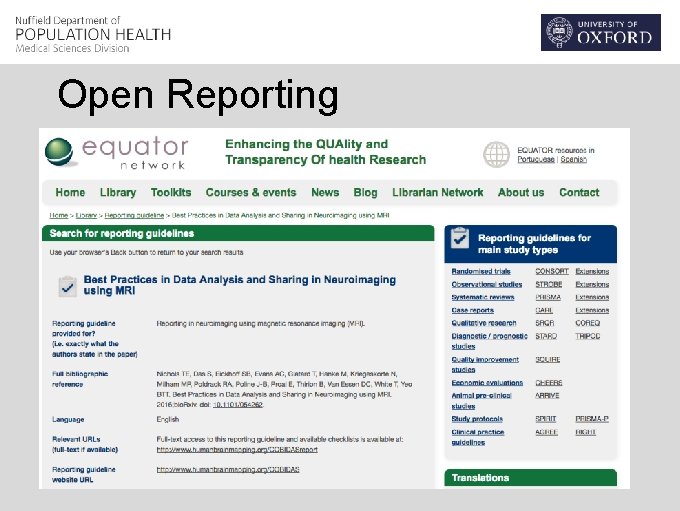Open the Qualitative research link
This screenshot has height=511, width=680.
point(484,323)
